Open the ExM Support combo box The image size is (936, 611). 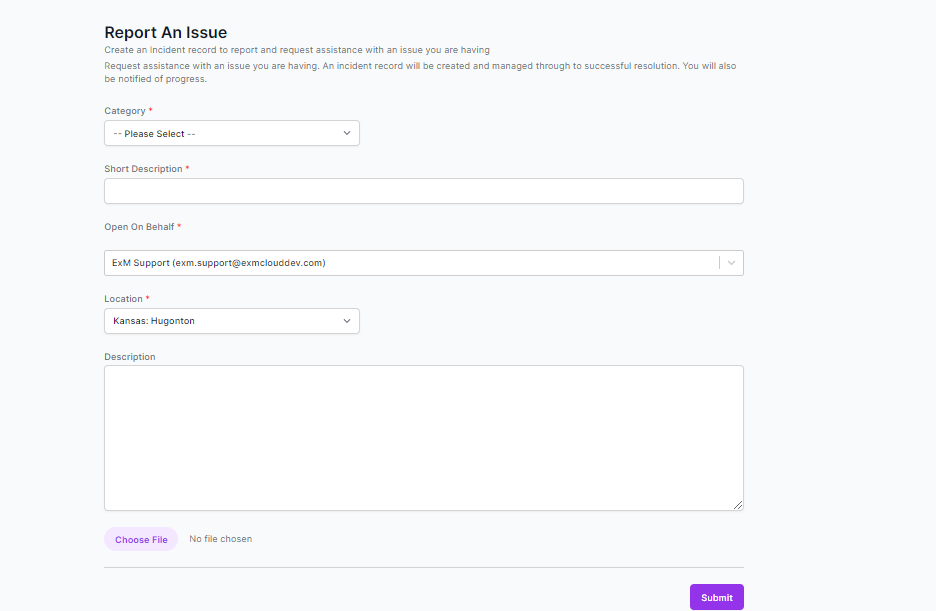point(424,263)
